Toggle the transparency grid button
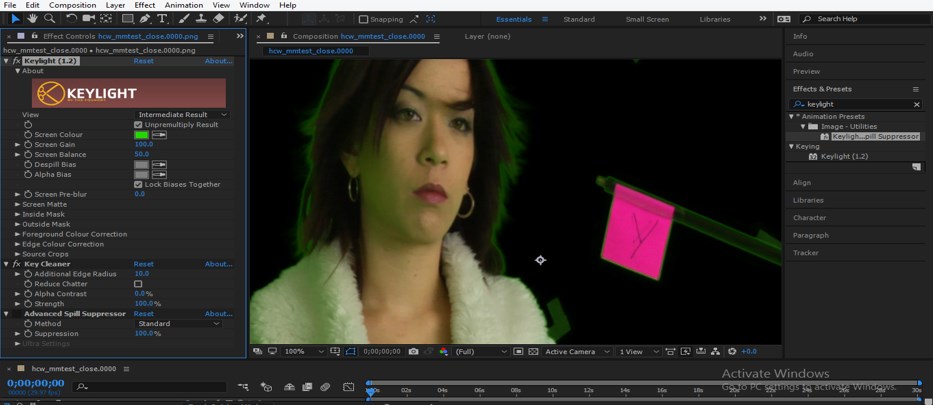Image resolution: width=933 pixels, height=405 pixels. click(533, 351)
